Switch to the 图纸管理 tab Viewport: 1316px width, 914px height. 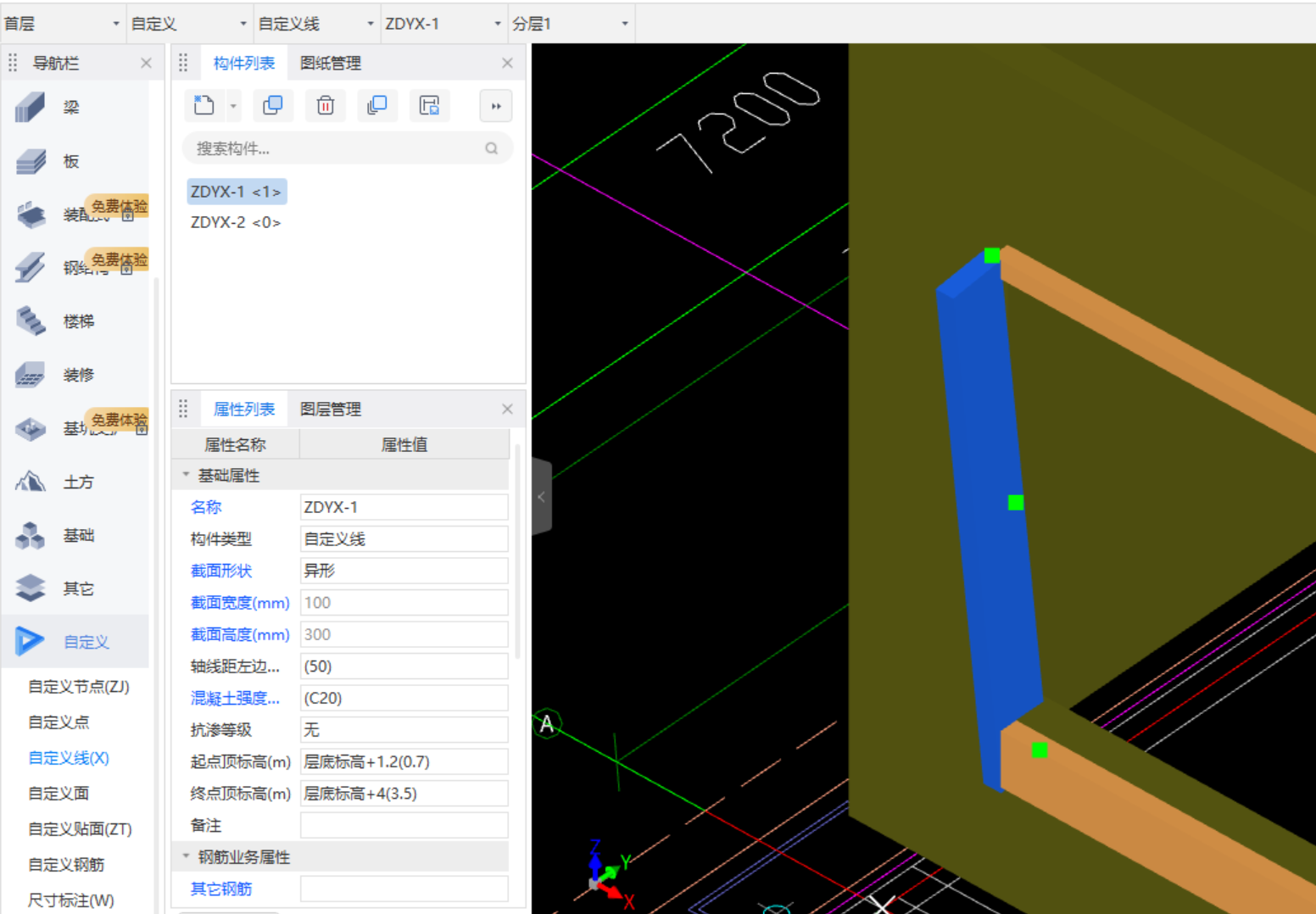click(x=331, y=63)
